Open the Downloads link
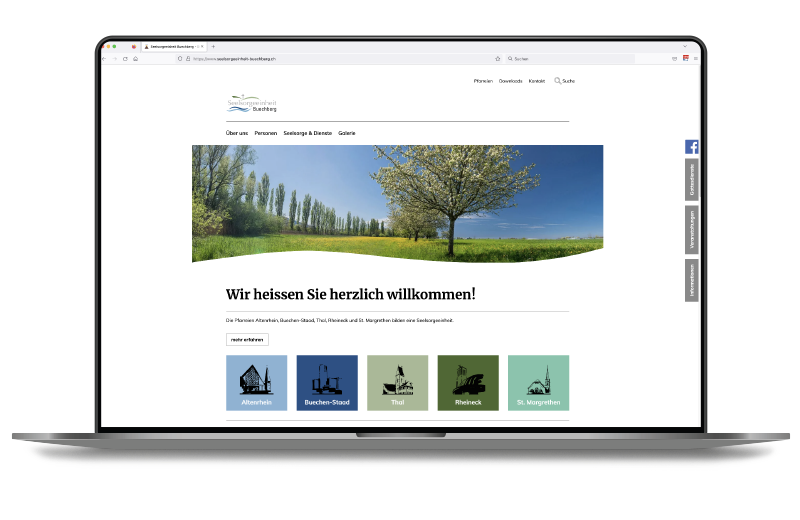The image size is (800, 520). 510,80
